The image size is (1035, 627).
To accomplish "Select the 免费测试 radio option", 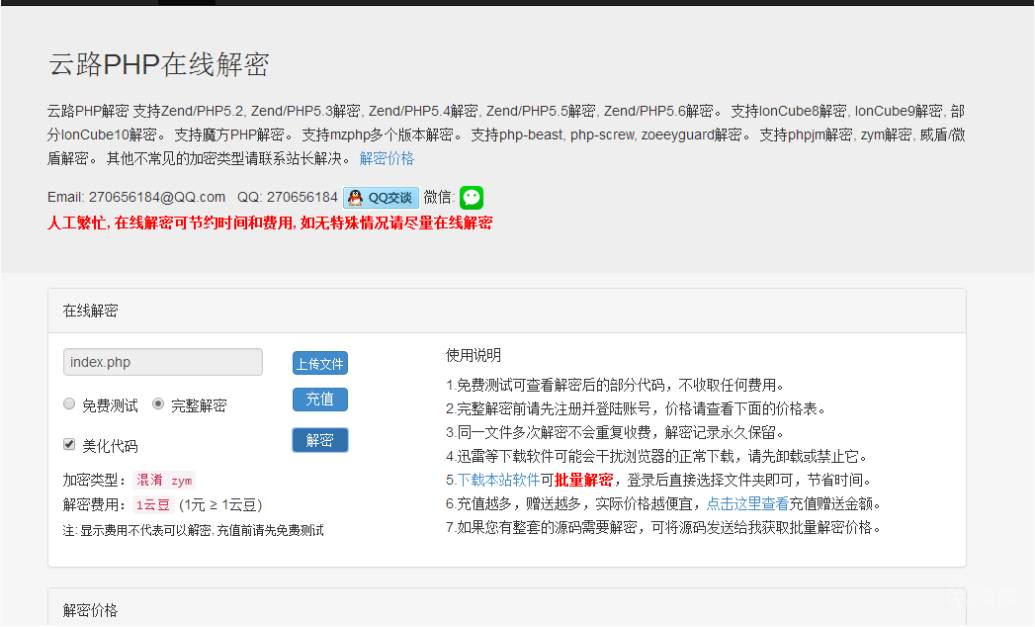I will point(69,404).
